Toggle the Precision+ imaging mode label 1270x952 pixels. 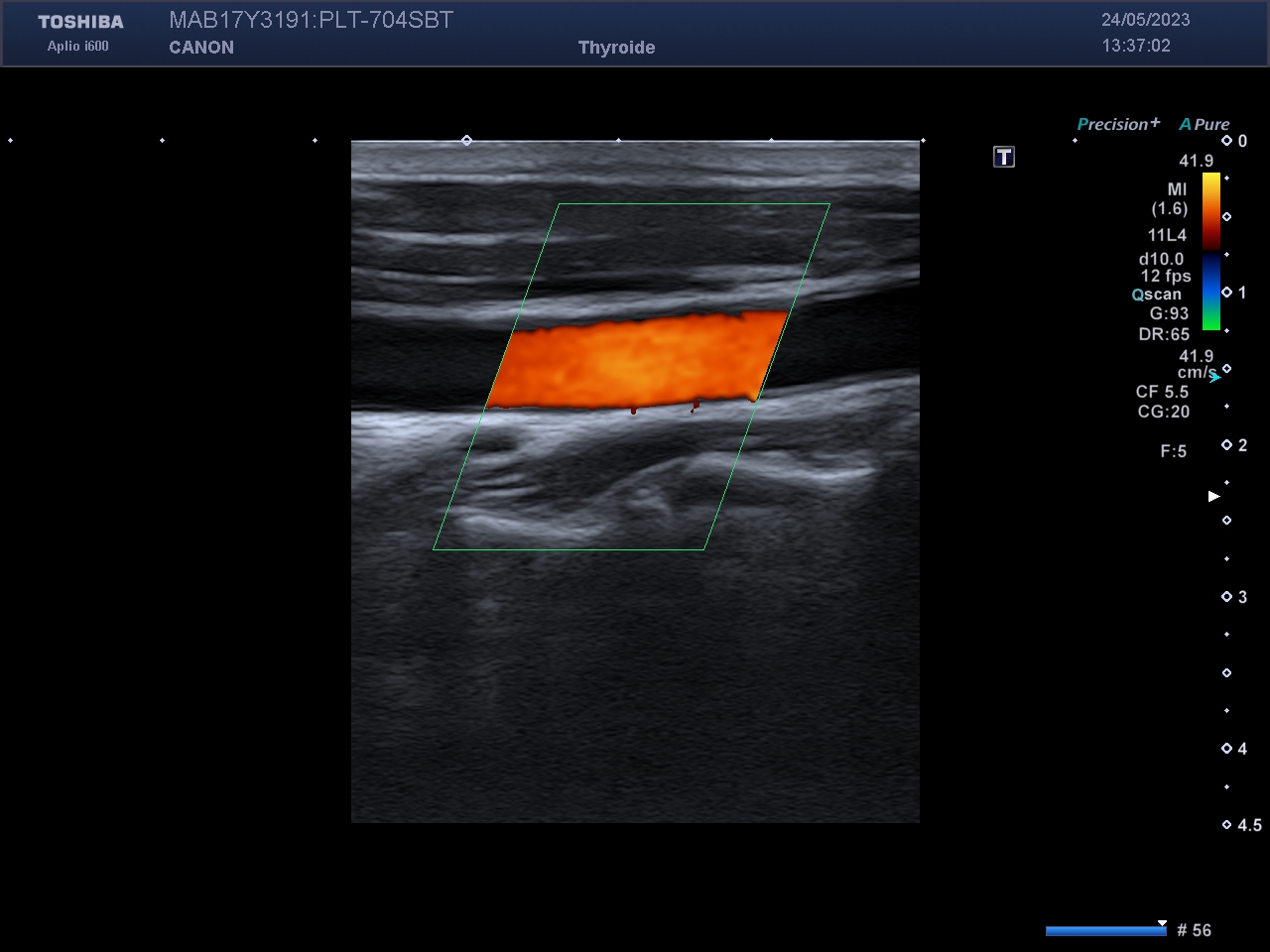pyautogui.click(x=1118, y=124)
